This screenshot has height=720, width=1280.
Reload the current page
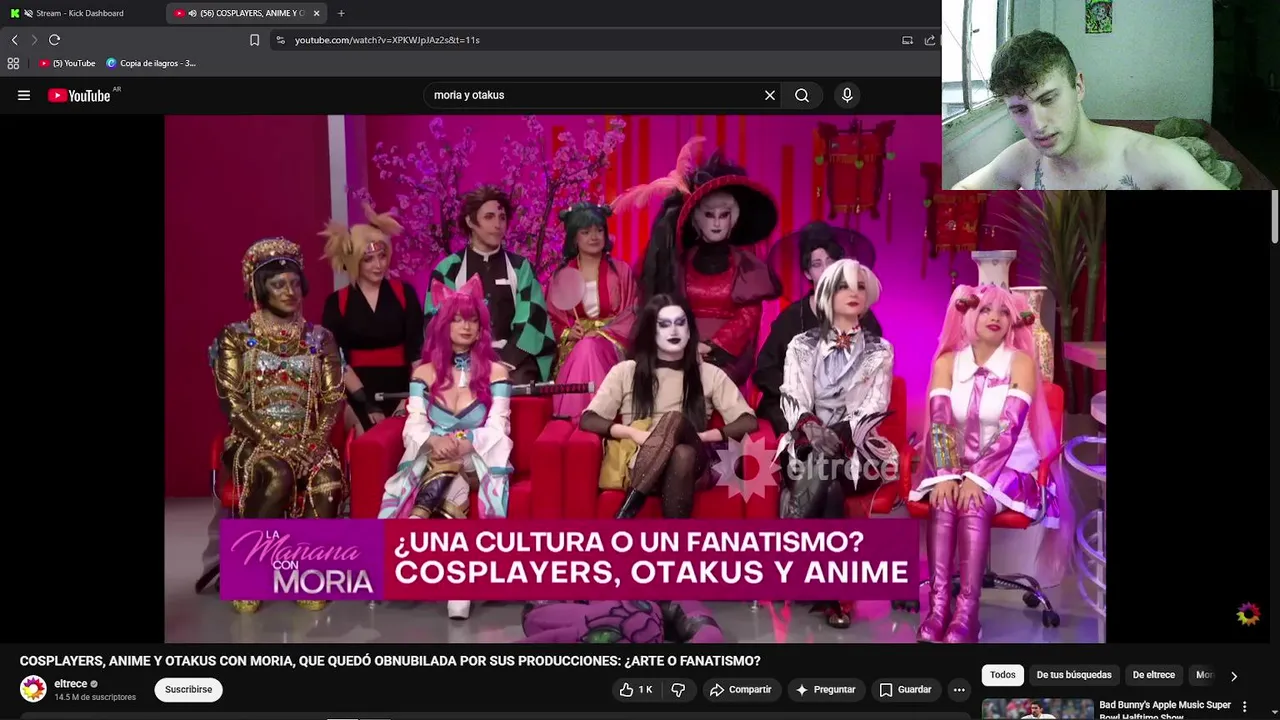(54, 40)
